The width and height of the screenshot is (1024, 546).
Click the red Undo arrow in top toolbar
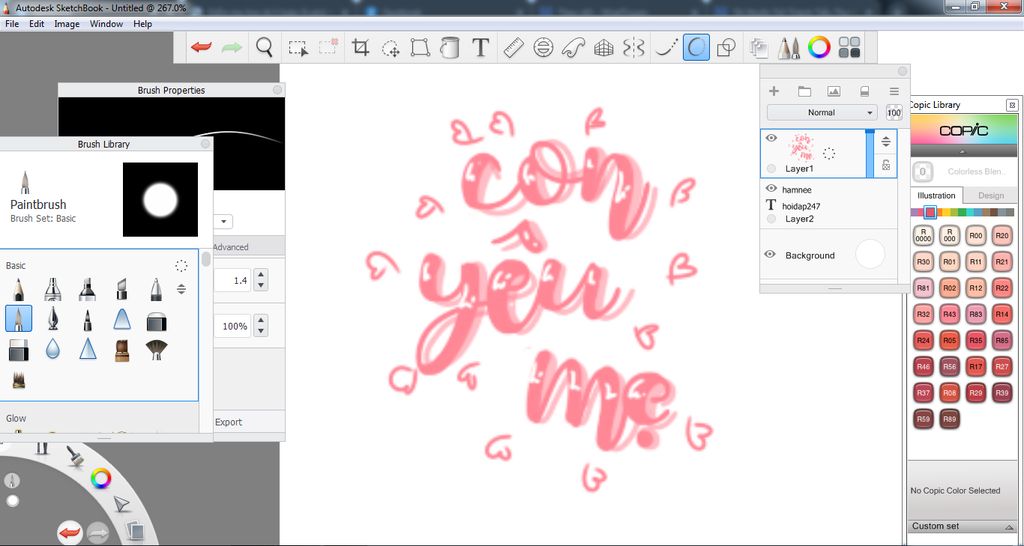(x=201, y=48)
